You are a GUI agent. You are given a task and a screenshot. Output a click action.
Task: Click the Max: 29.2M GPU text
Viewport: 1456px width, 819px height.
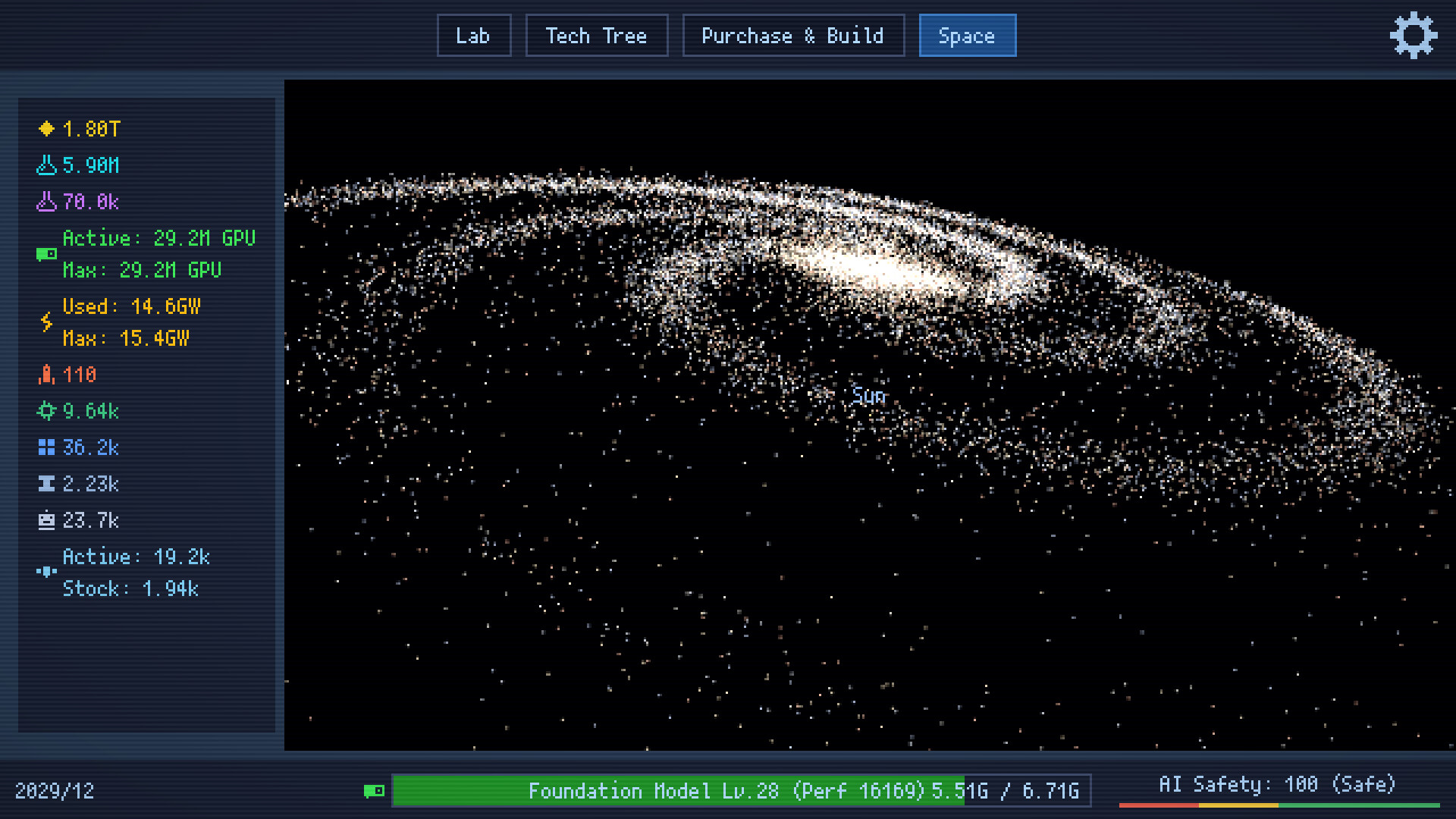[142, 270]
